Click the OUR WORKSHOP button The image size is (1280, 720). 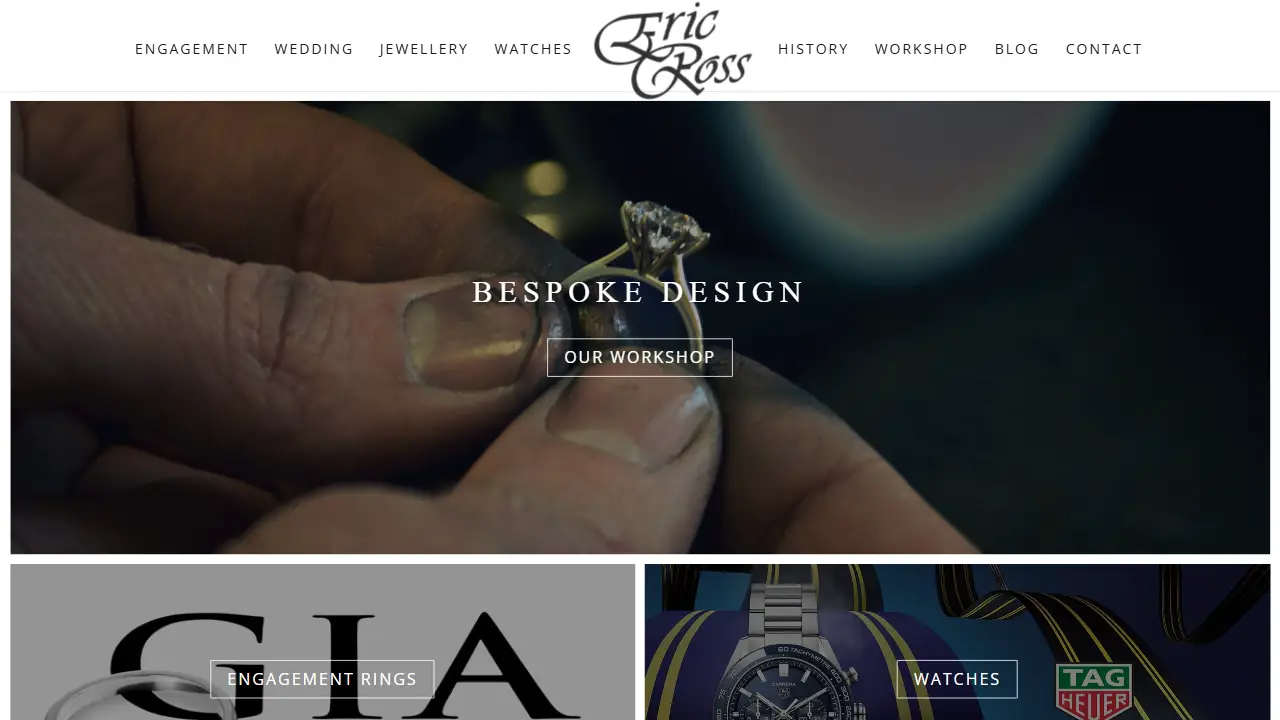[x=640, y=357]
